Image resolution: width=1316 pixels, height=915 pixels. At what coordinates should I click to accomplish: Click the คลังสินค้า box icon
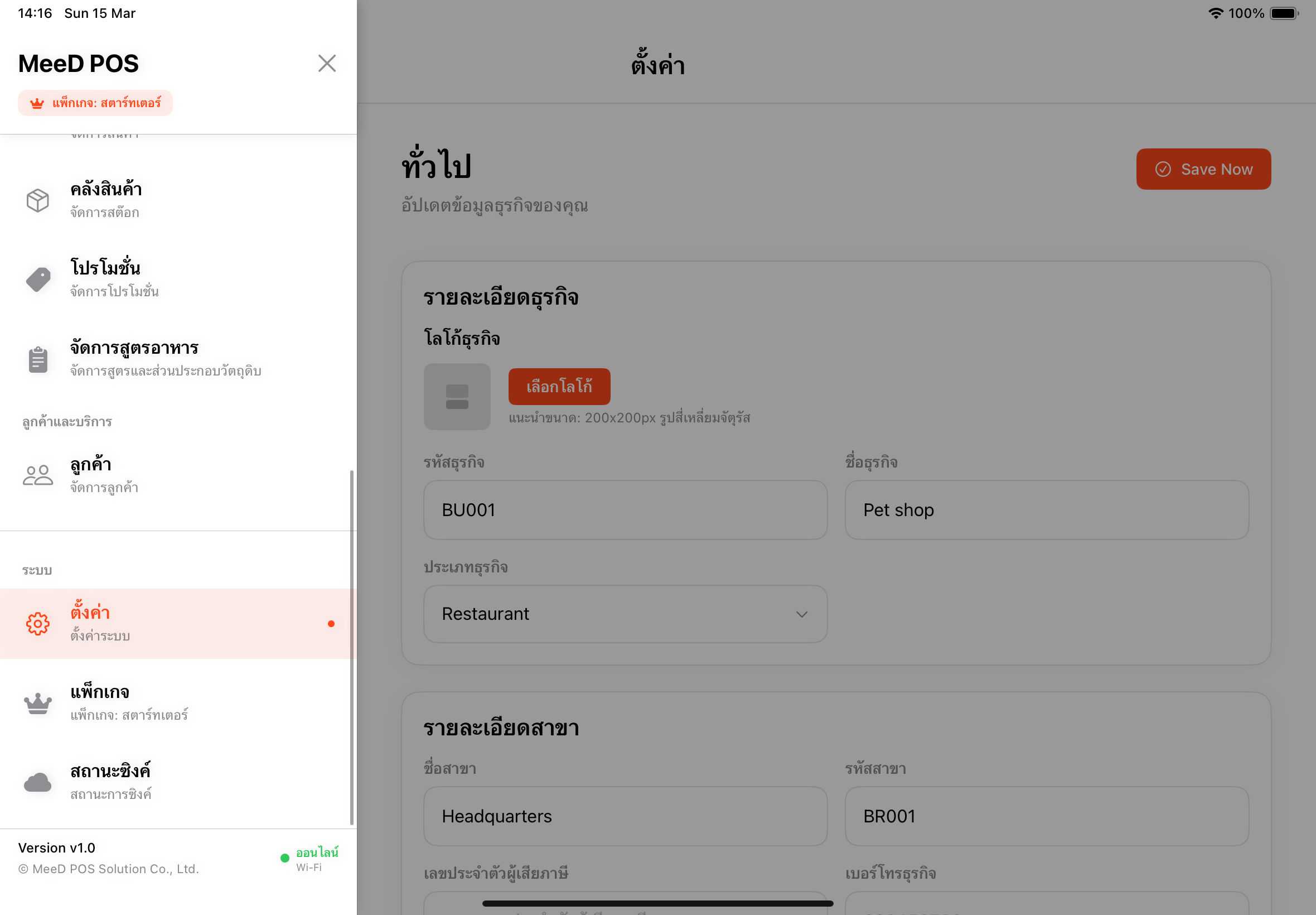point(38,200)
